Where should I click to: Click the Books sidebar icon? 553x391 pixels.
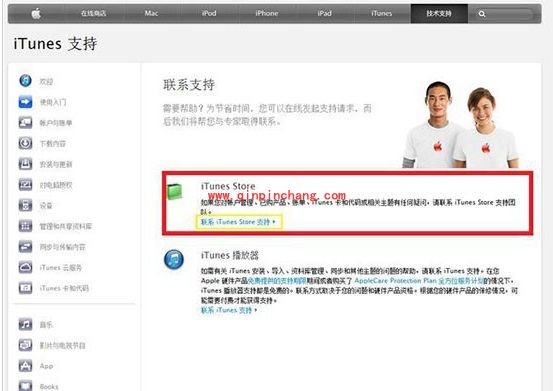pos(25,386)
